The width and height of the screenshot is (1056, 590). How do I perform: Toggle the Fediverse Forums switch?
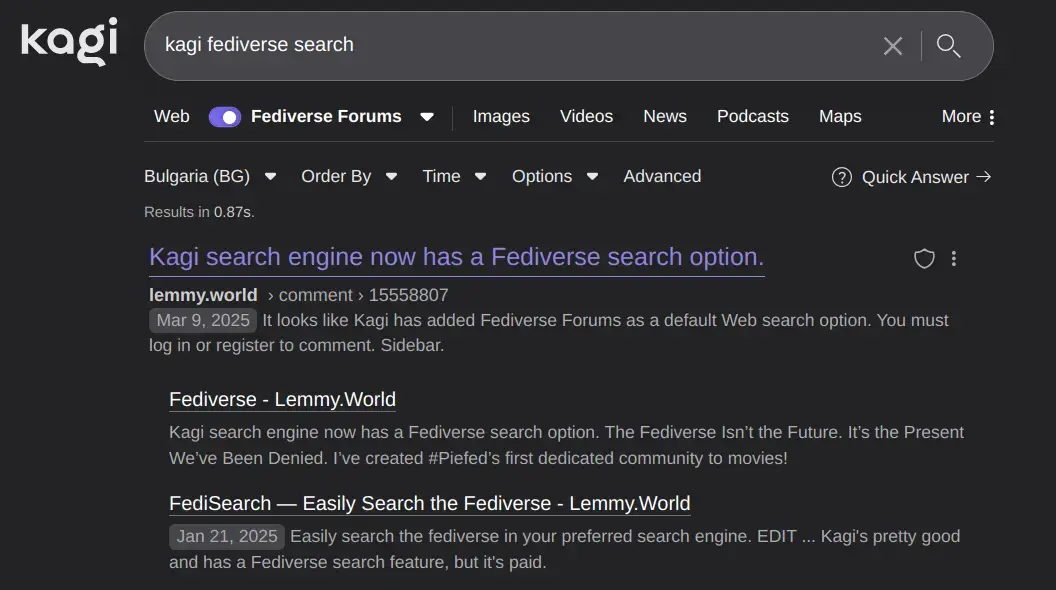click(x=225, y=117)
